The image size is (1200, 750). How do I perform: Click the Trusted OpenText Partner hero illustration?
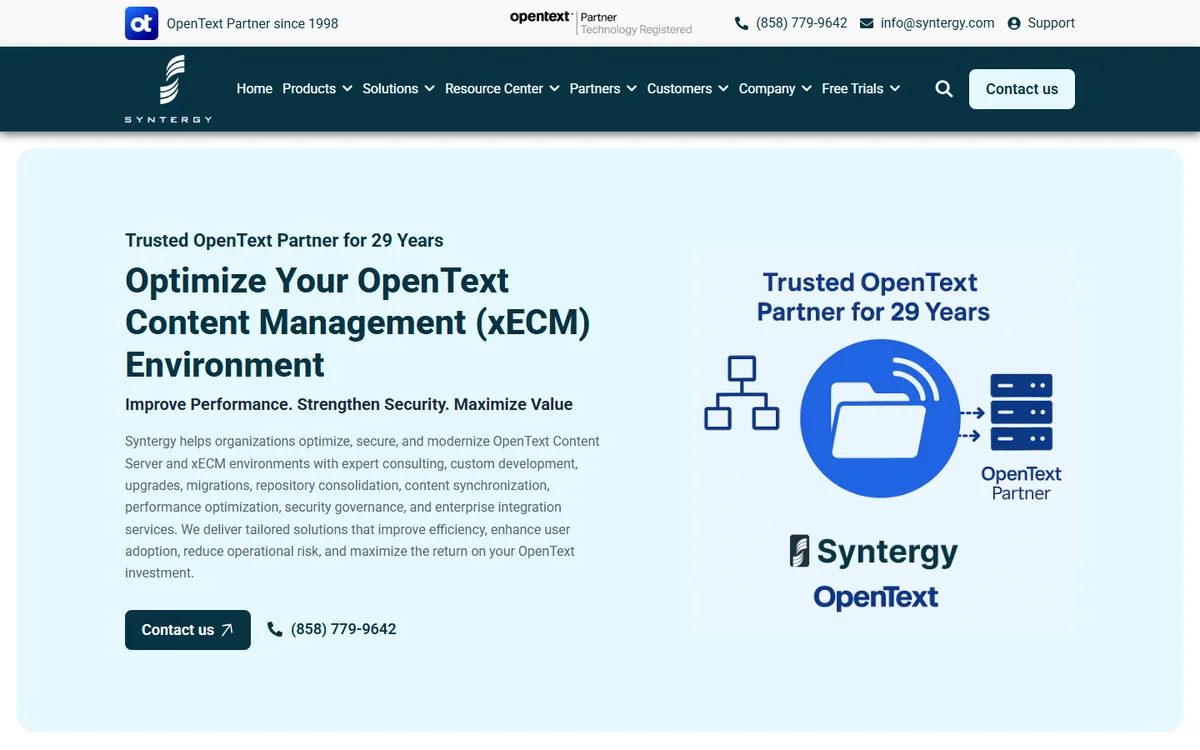point(884,440)
